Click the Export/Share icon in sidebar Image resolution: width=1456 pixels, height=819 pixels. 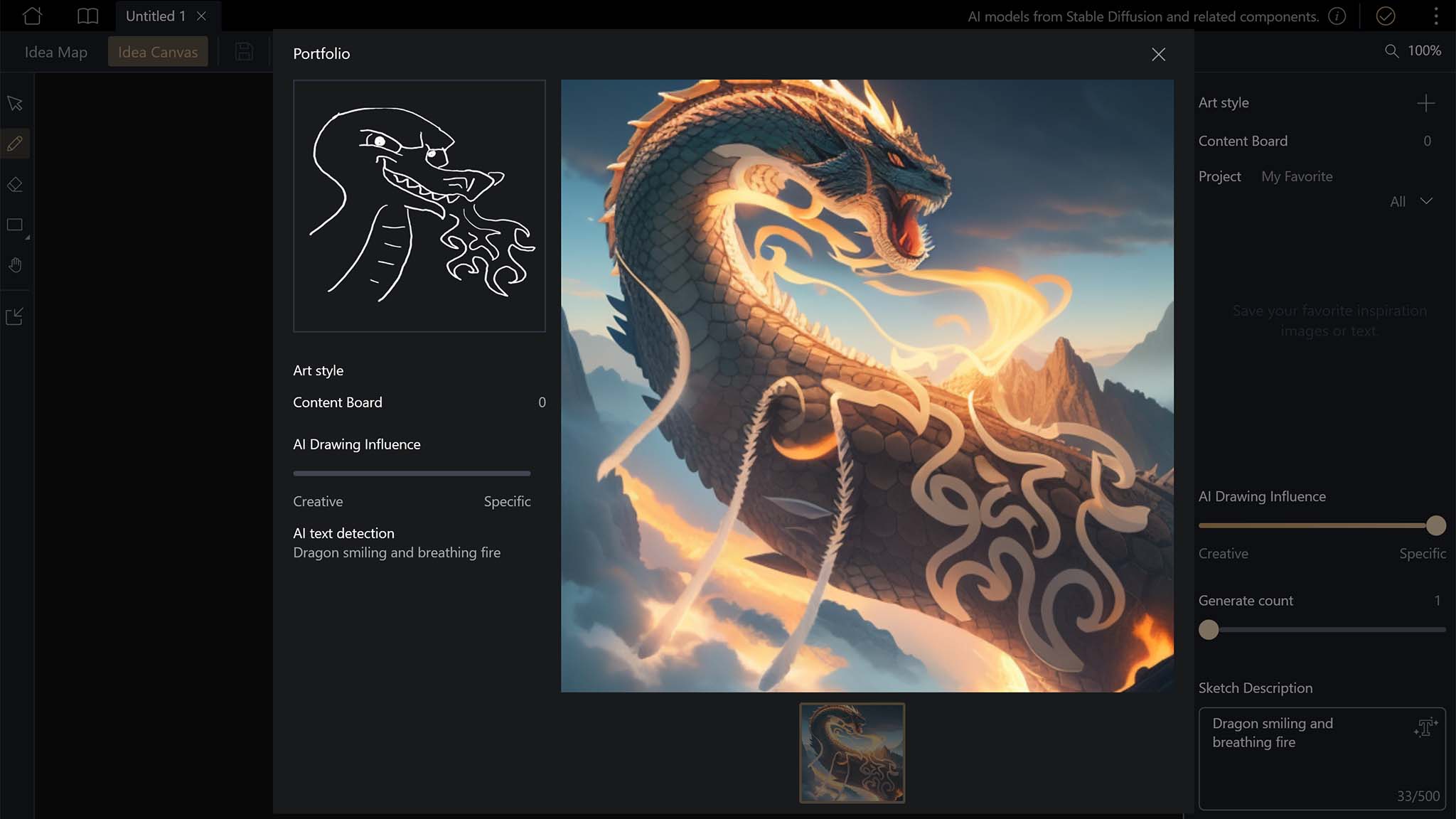(x=15, y=316)
